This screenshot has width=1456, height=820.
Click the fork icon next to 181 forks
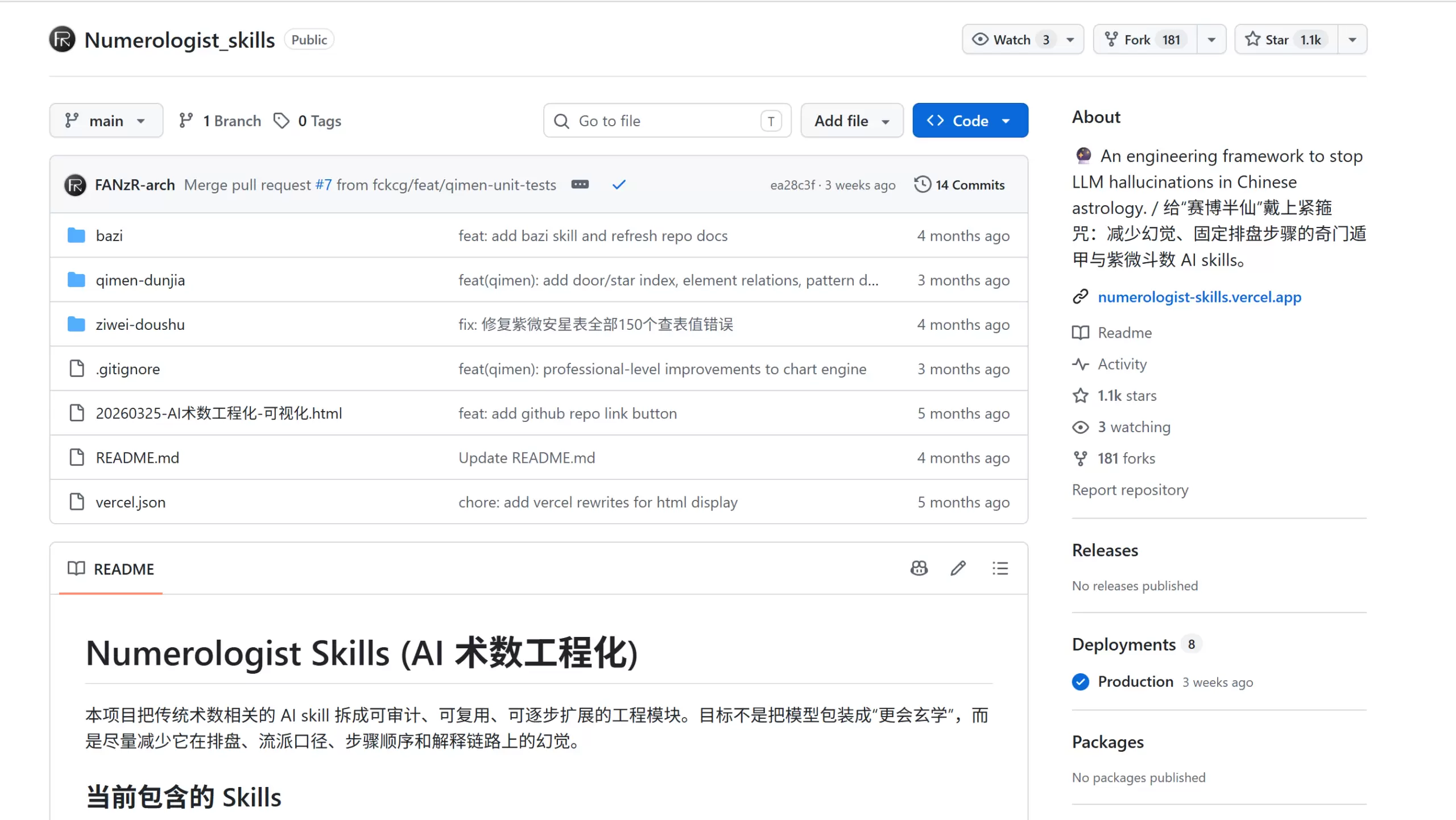pyautogui.click(x=1081, y=458)
